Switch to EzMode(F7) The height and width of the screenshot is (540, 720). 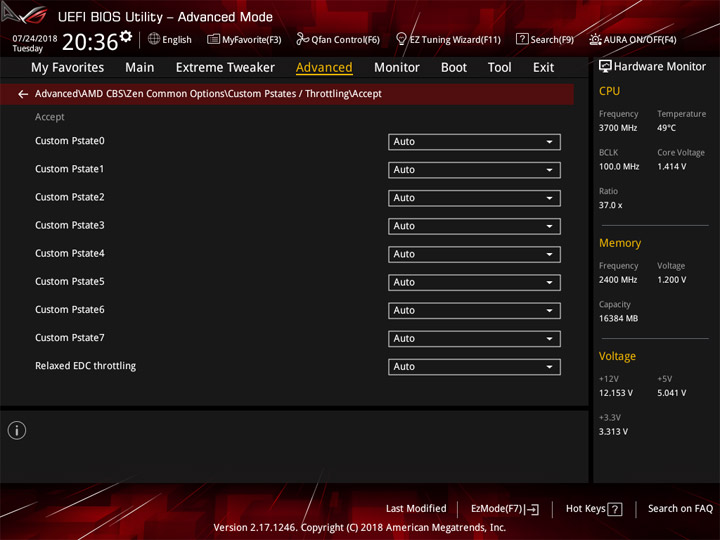point(505,509)
